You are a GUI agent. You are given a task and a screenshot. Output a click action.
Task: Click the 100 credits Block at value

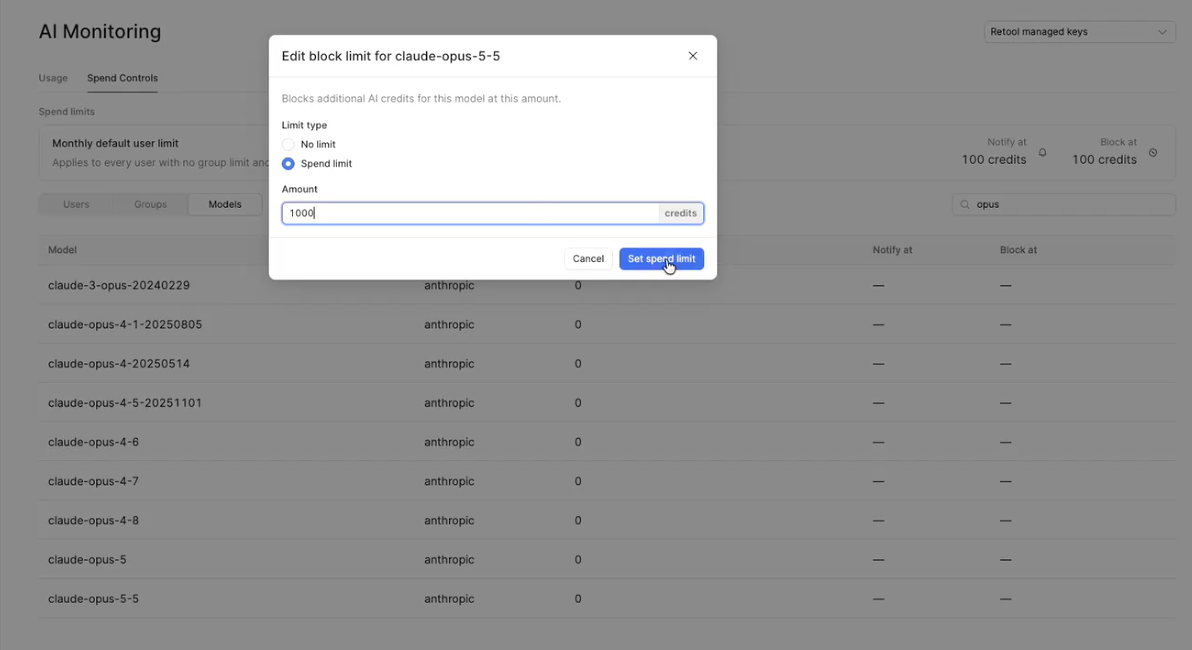[x=1105, y=160]
